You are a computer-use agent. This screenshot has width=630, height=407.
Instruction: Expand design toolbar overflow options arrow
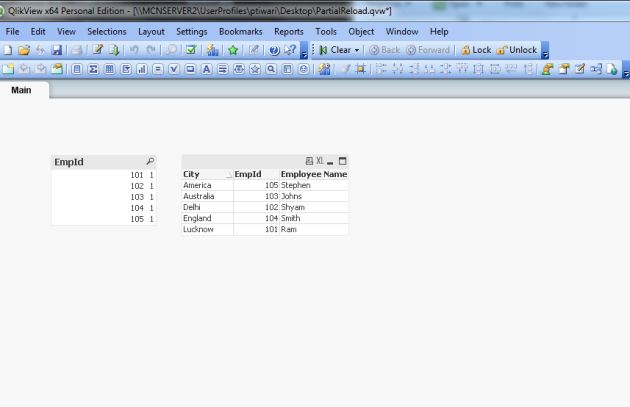pyautogui.click(x=626, y=70)
